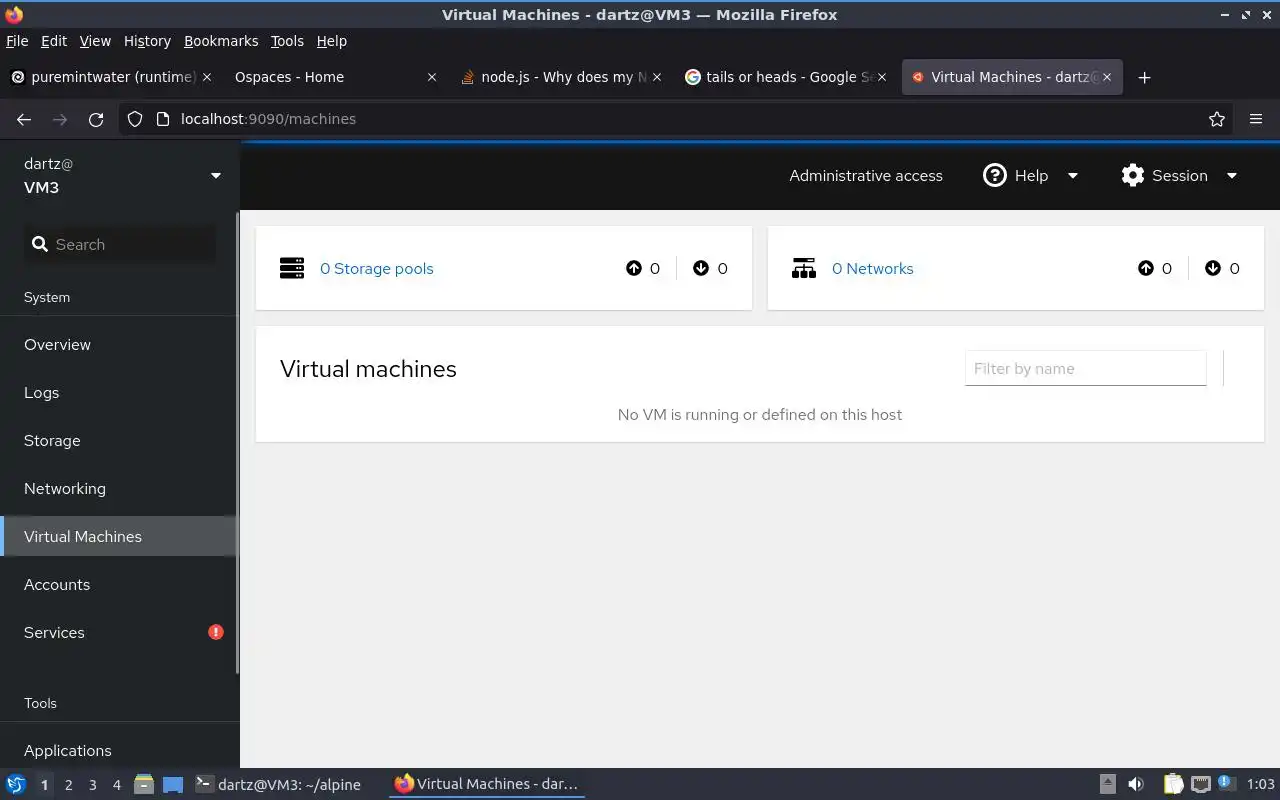Open the Firefox Help menu
The width and height of the screenshot is (1280, 800).
coord(332,41)
